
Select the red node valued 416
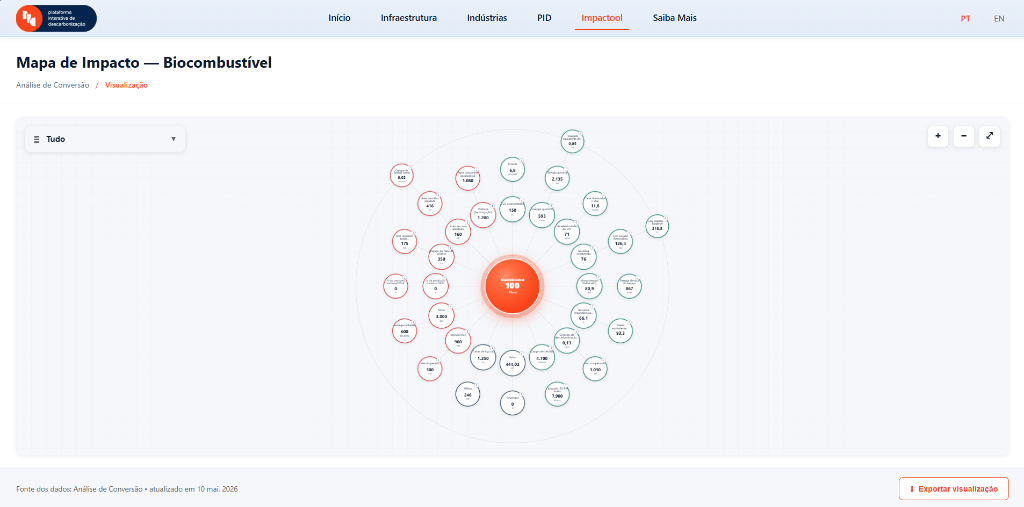(x=430, y=203)
